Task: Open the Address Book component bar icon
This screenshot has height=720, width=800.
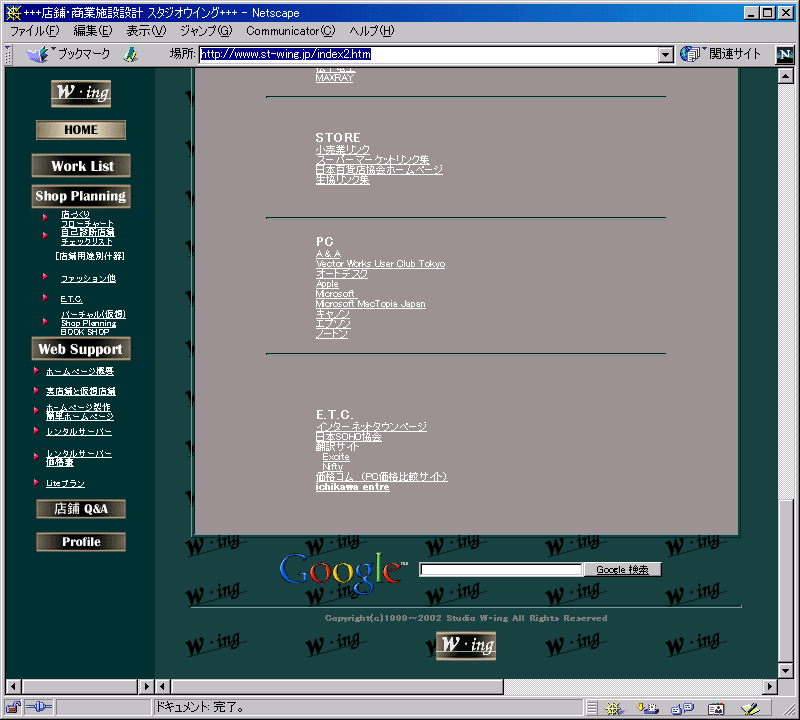Action: (x=716, y=708)
